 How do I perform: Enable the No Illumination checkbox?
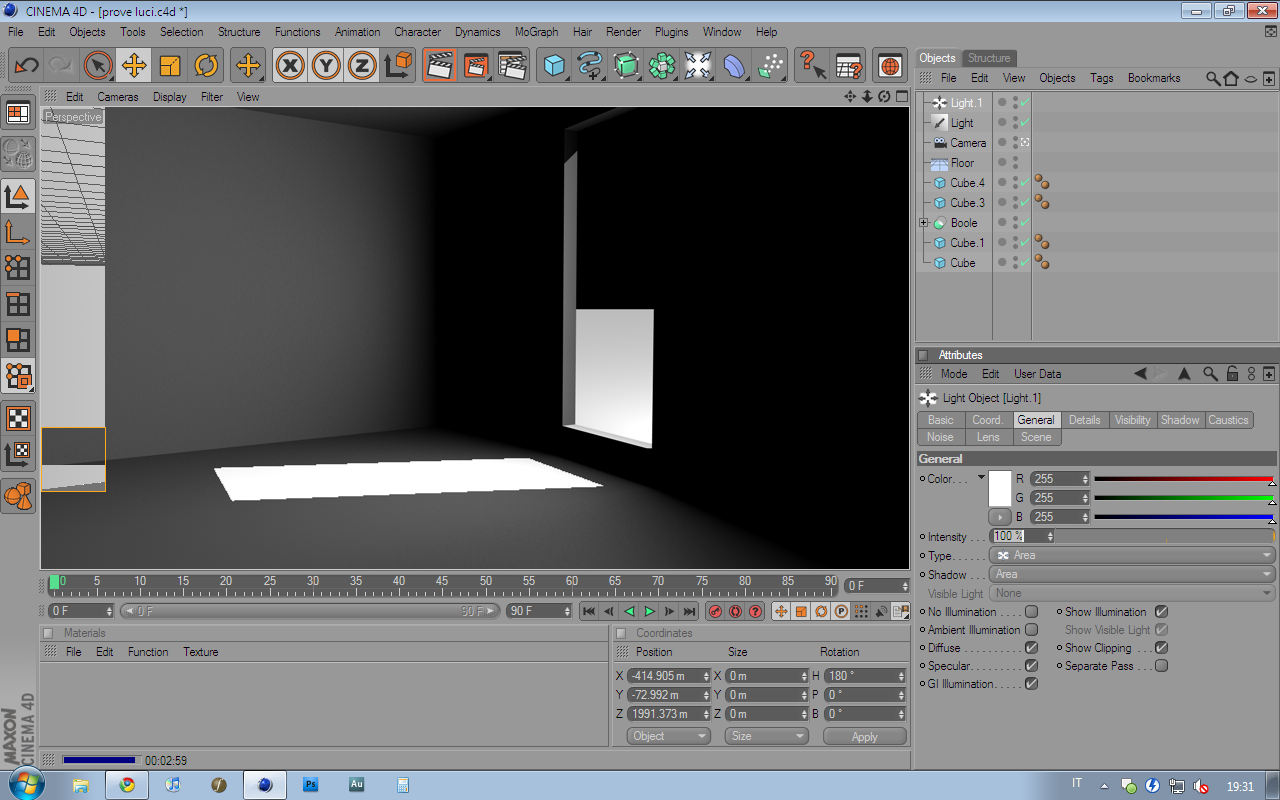coord(1031,612)
